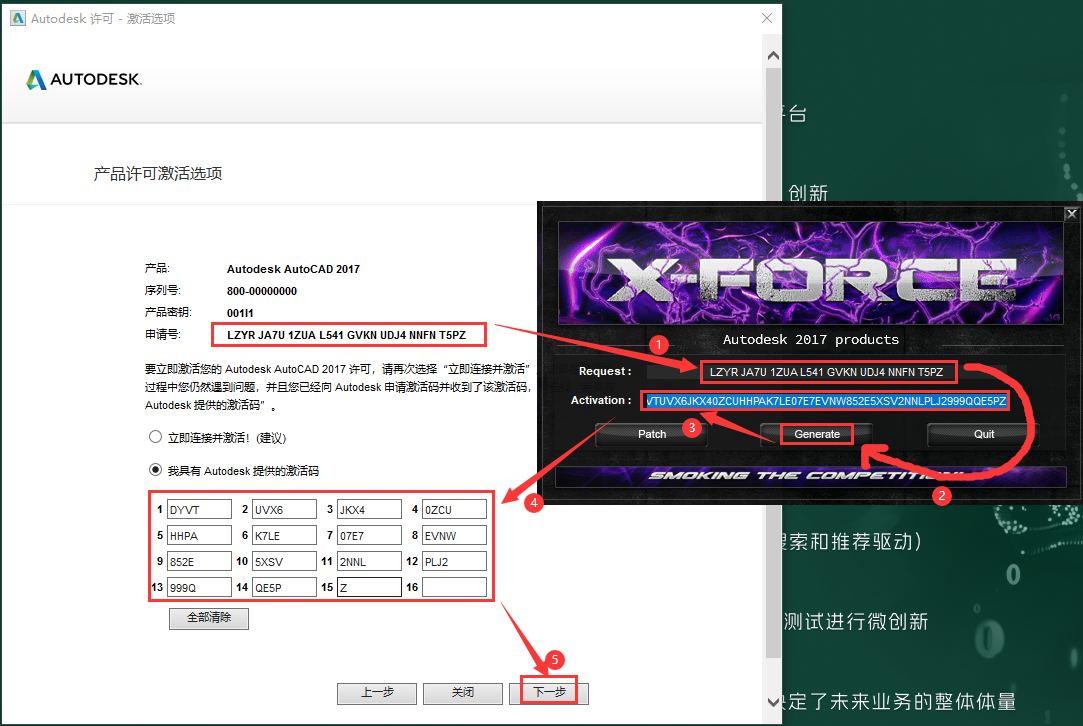Select the '立即连接并激活' radio option

pos(155,437)
